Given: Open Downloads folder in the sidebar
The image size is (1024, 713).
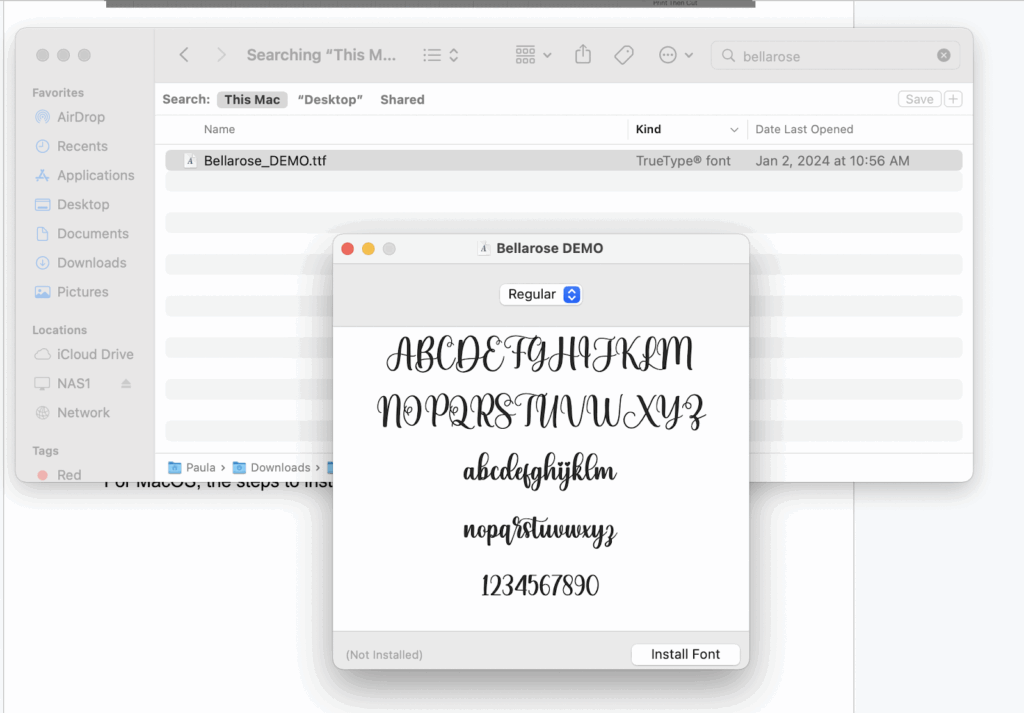Looking at the screenshot, I should (x=91, y=263).
